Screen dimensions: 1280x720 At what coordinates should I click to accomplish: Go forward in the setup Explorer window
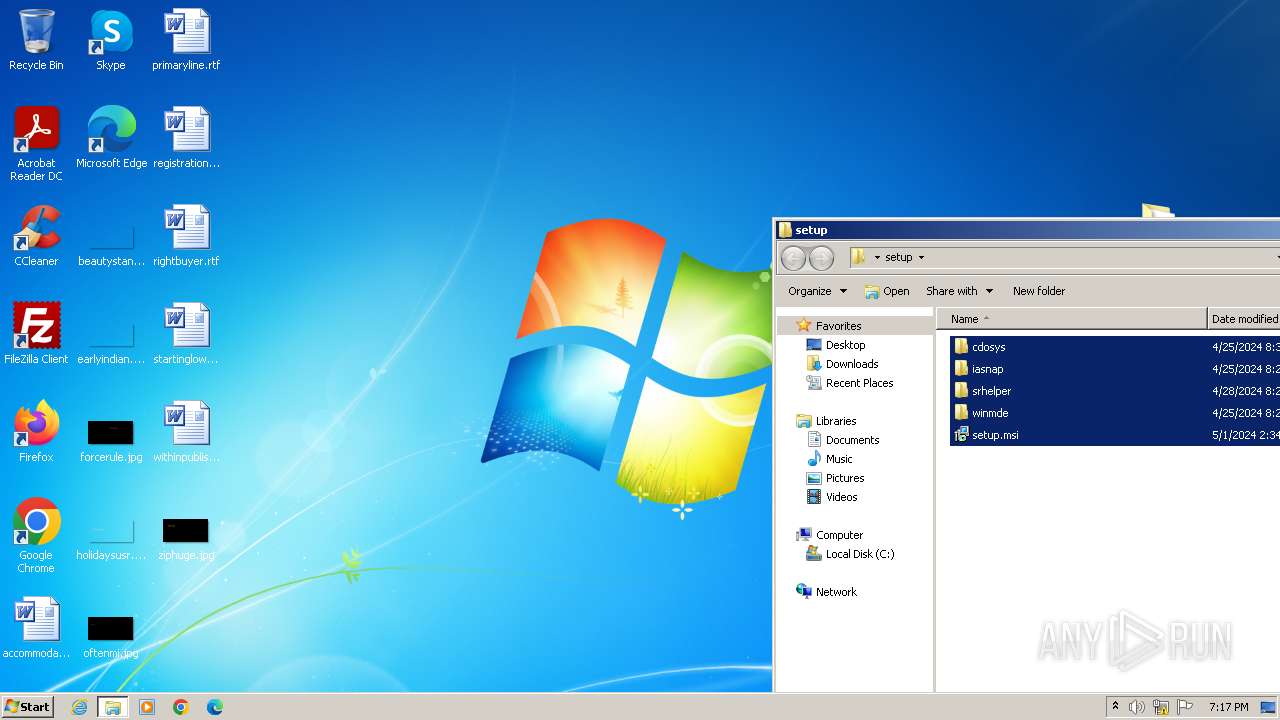coord(821,258)
